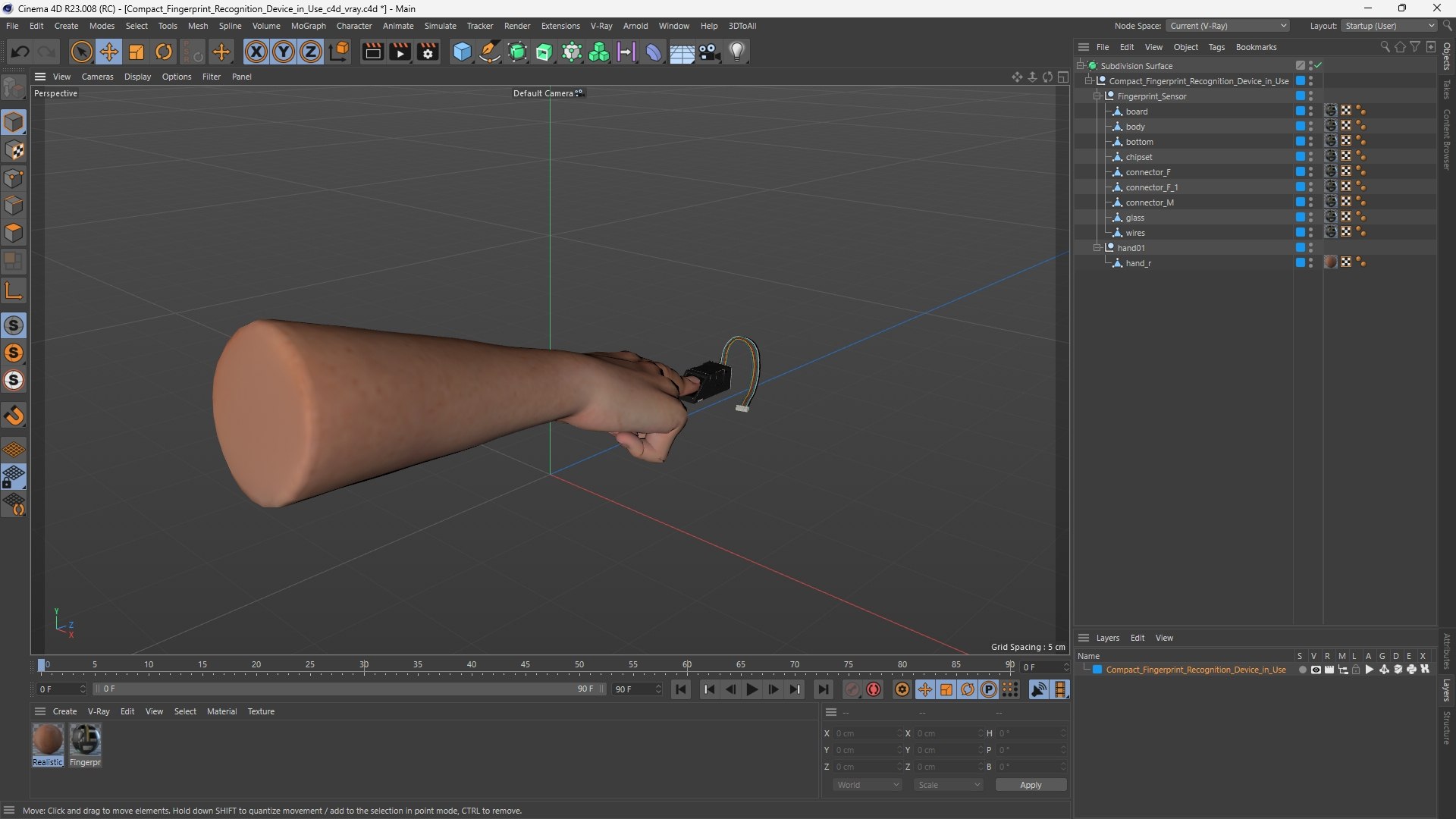
Task: Click the Apply button
Action: (1031, 785)
